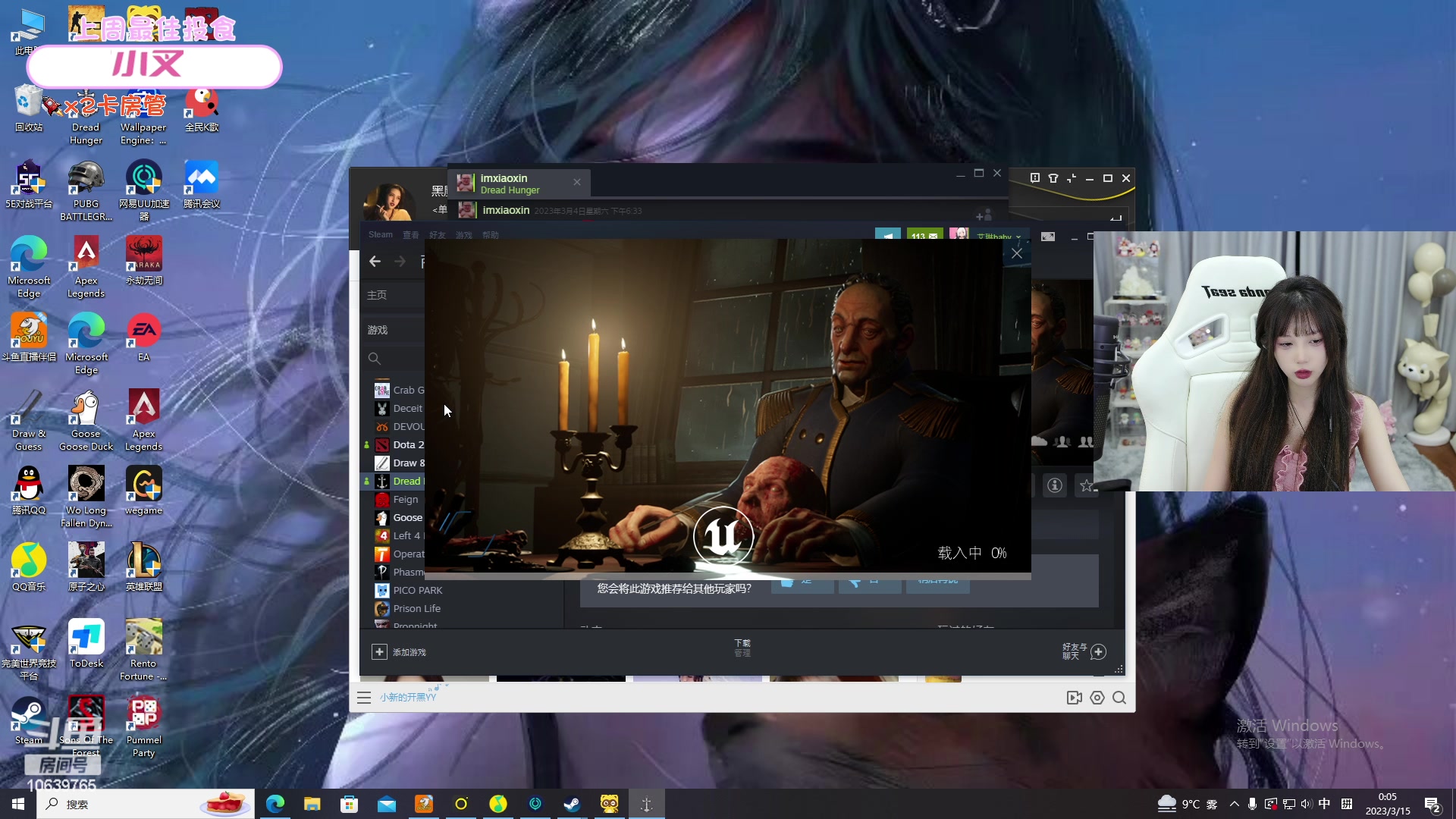Open YY settings hexagon icon
The image size is (1456, 819).
1097,698
